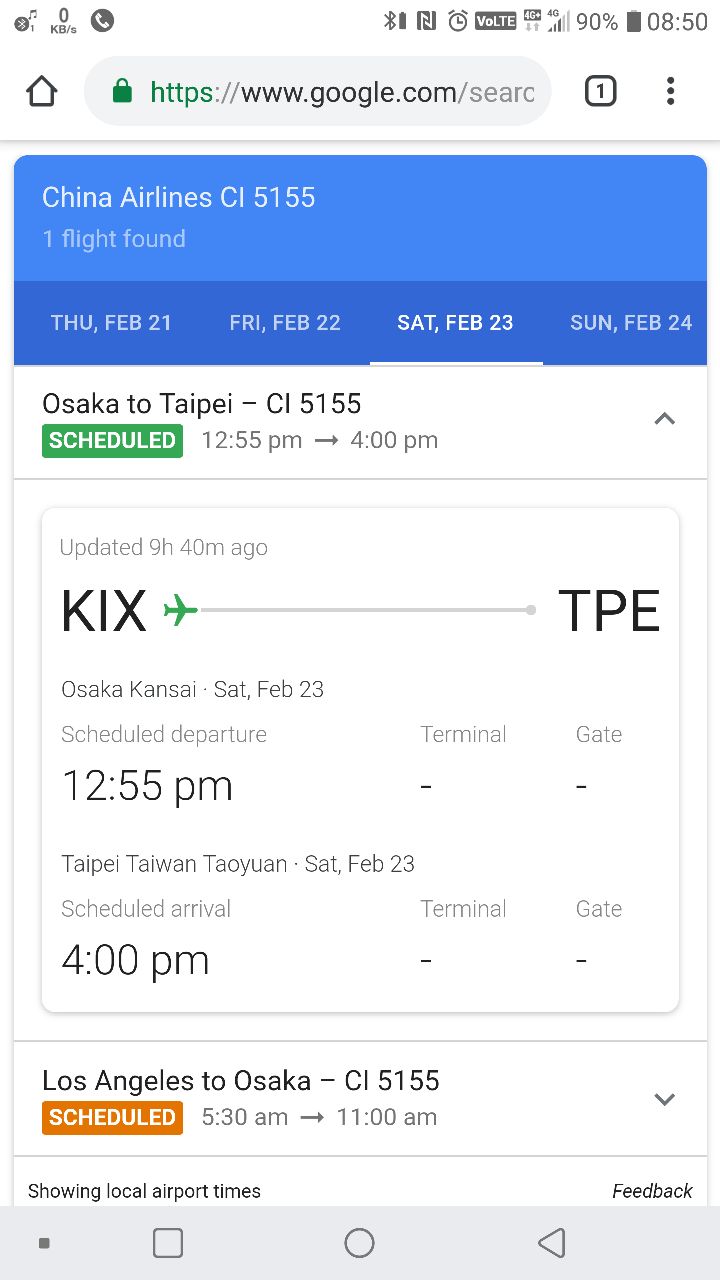The height and width of the screenshot is (1280, 720).
Task: Expand the Los Angeles to Osaka flight
Action: point(664,1099)
